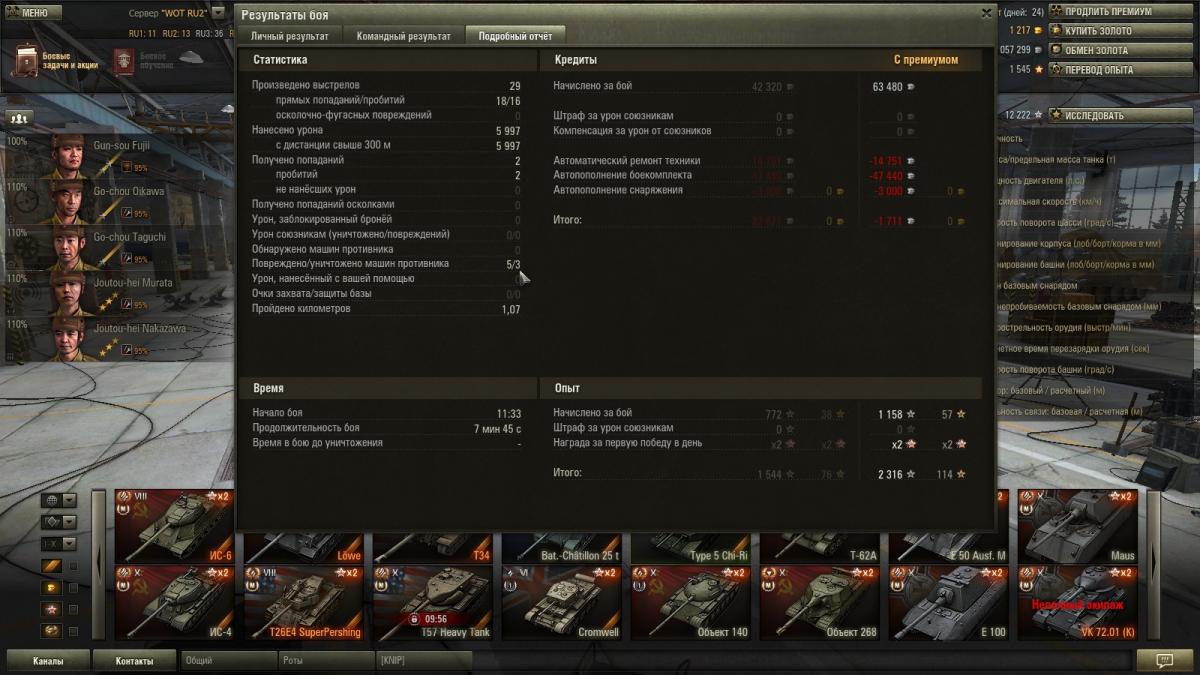1200x675 pixels.
Task: Click ОБМЕН ЗОЛОТА button
Action: (x=1119, y=50)
